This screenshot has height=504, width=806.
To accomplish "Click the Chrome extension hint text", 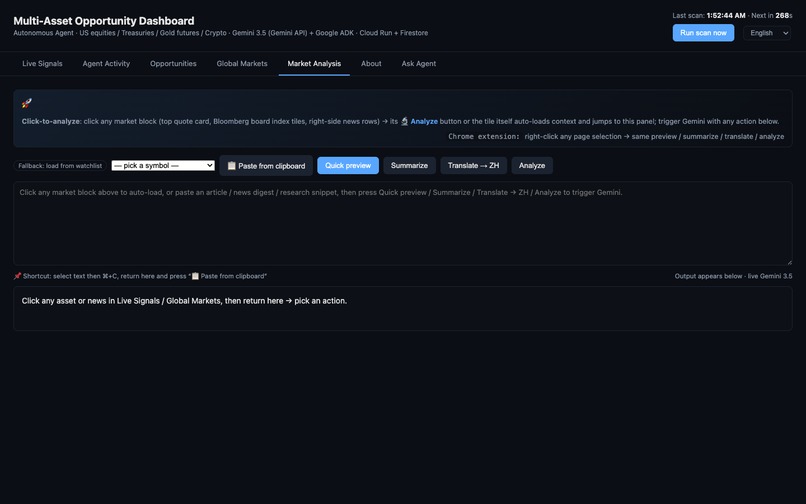I will point(616,136).
